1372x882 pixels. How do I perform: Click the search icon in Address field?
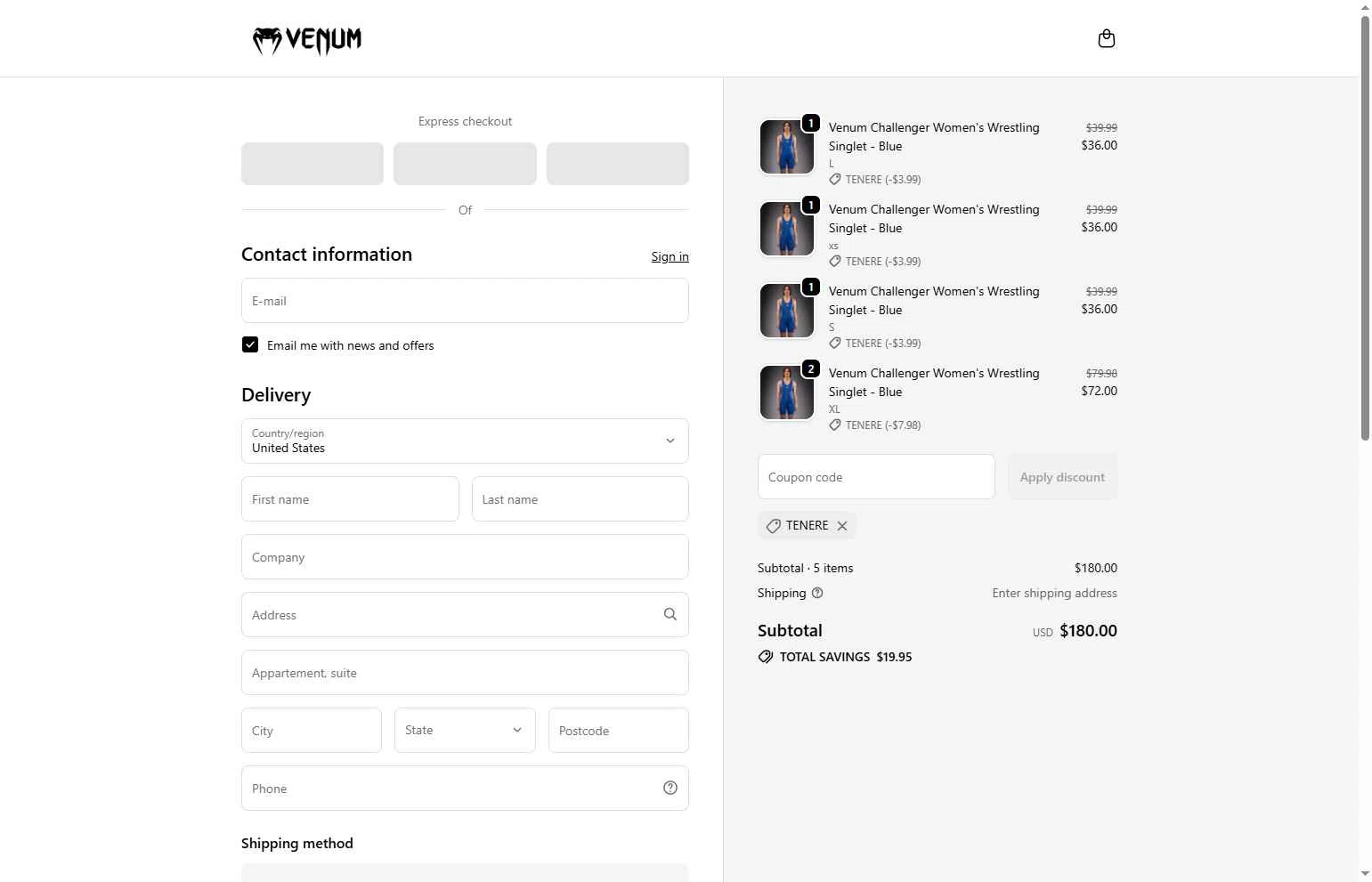pyautogui.click(x=670, y=614)
